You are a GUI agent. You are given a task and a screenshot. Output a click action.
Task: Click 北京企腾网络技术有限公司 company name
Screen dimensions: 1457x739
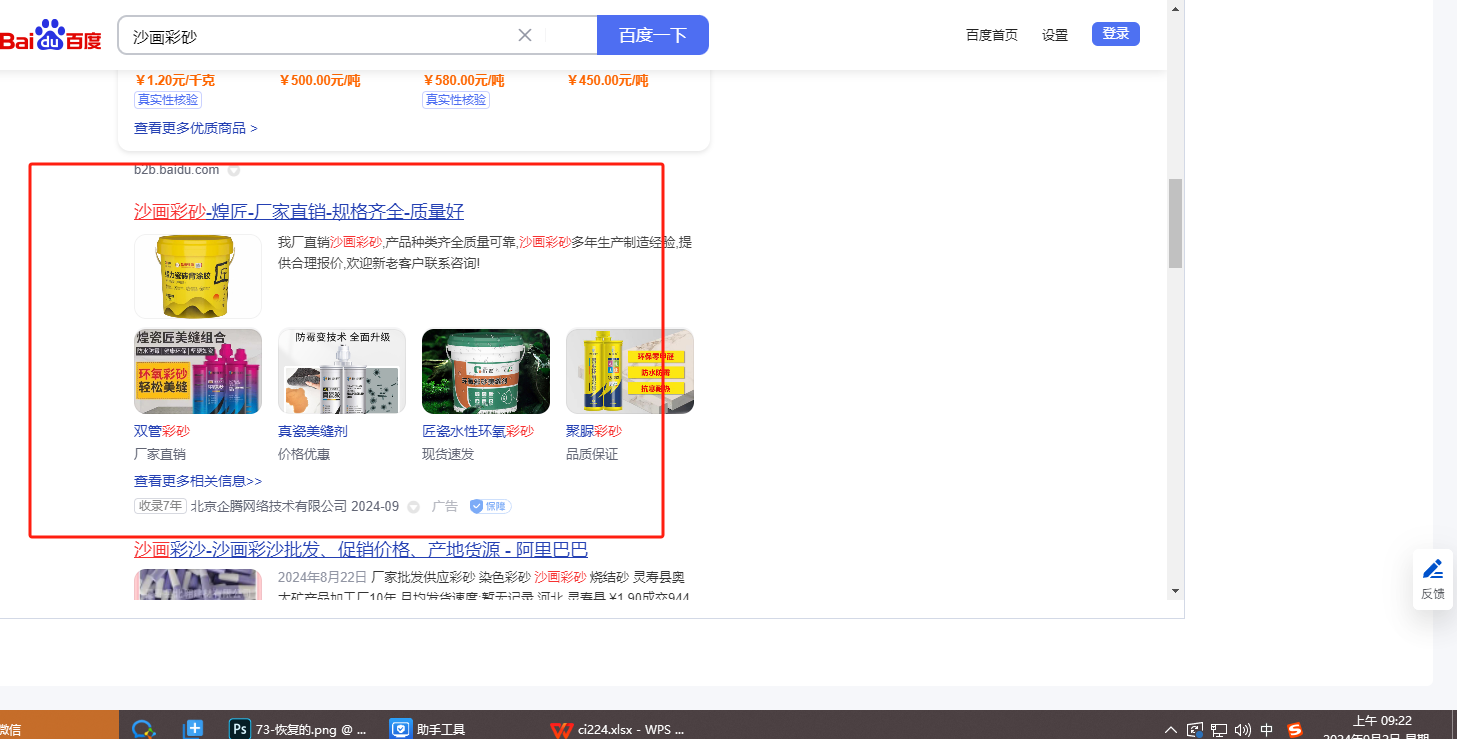click(269, 506)
